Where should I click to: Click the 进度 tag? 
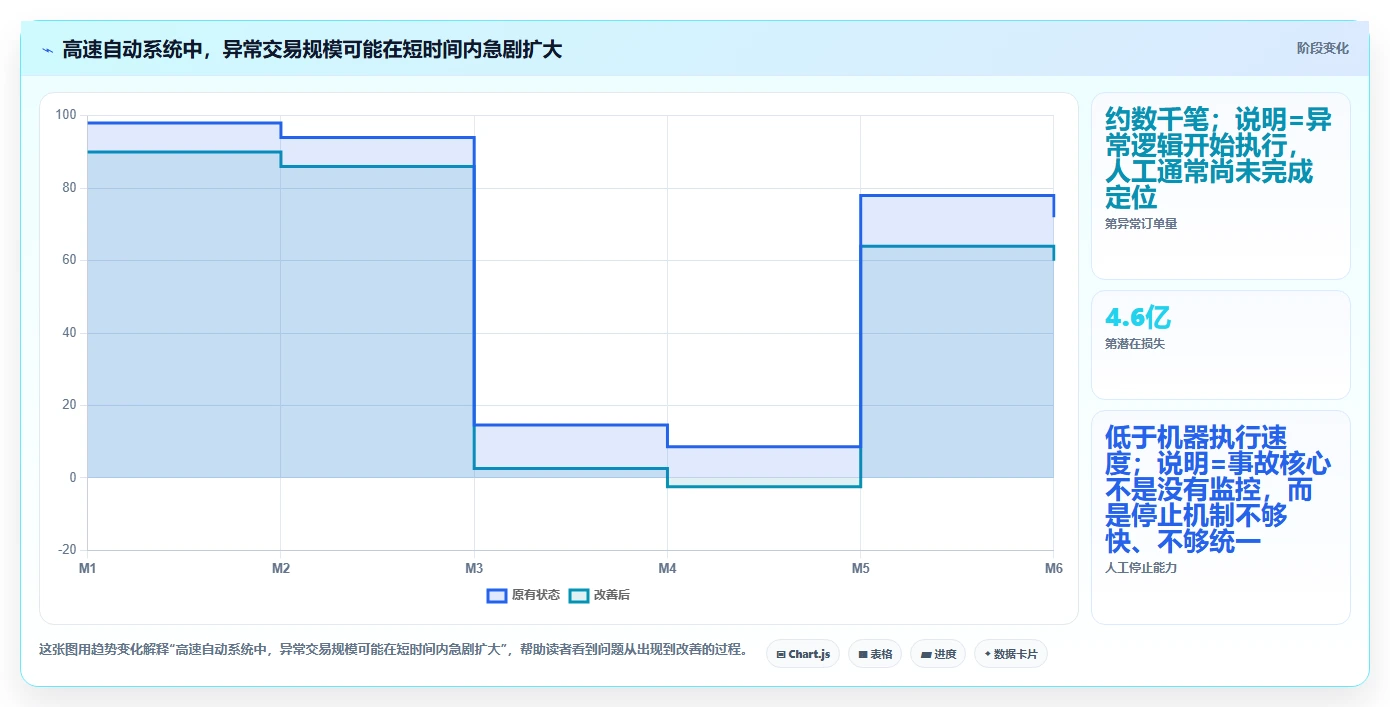938,654
